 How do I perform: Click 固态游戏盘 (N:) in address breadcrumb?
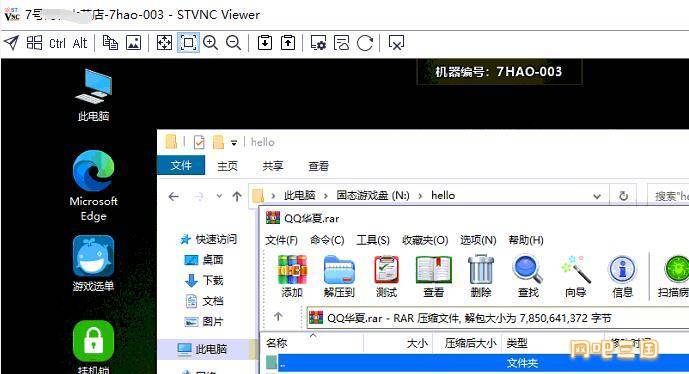[373, 196]
